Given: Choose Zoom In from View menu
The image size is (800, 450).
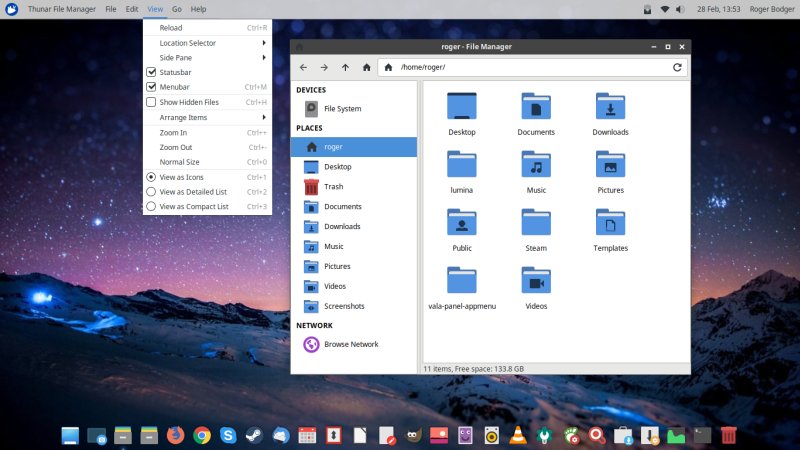Looking at the screenshot, I should click(173, 132).
